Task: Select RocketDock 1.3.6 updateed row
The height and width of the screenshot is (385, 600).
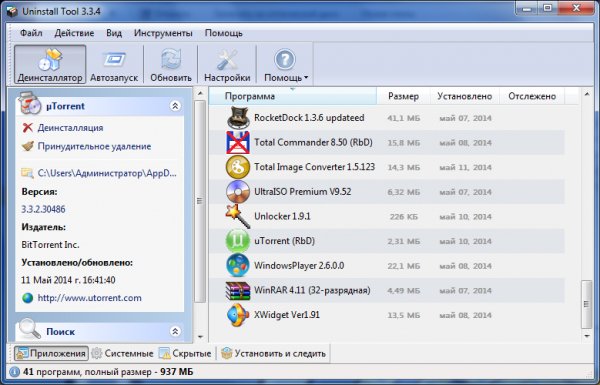Action: point(386,118)
